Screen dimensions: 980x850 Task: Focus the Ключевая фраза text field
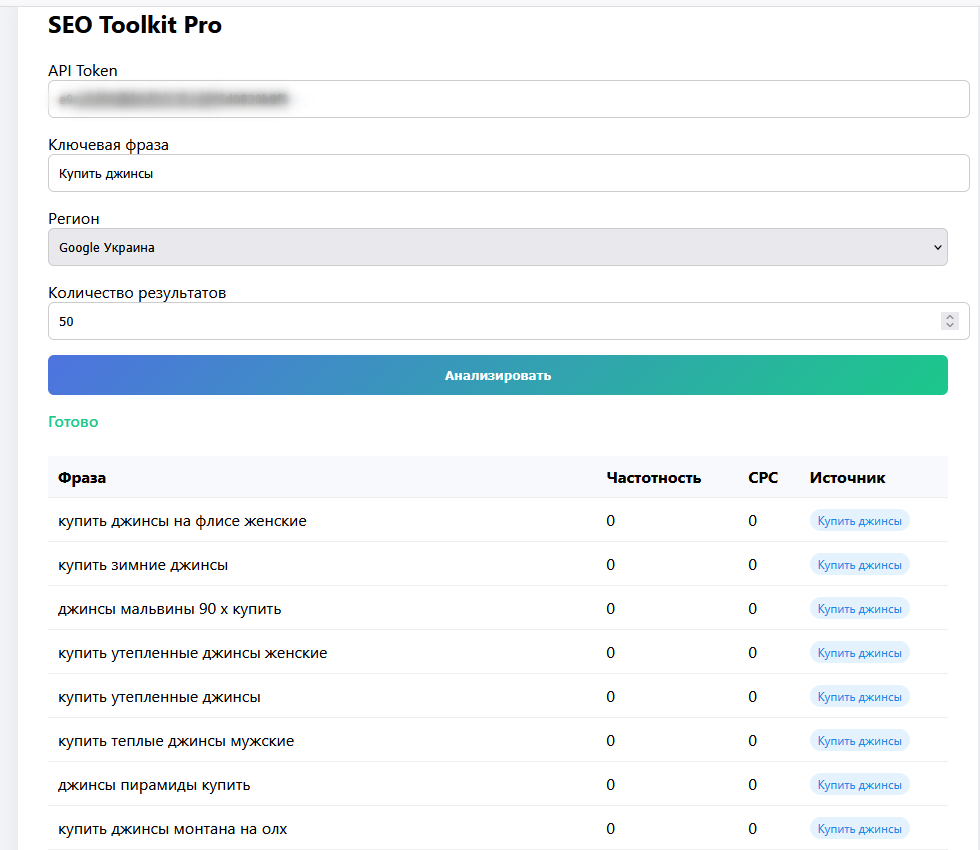tap(508, 173)
